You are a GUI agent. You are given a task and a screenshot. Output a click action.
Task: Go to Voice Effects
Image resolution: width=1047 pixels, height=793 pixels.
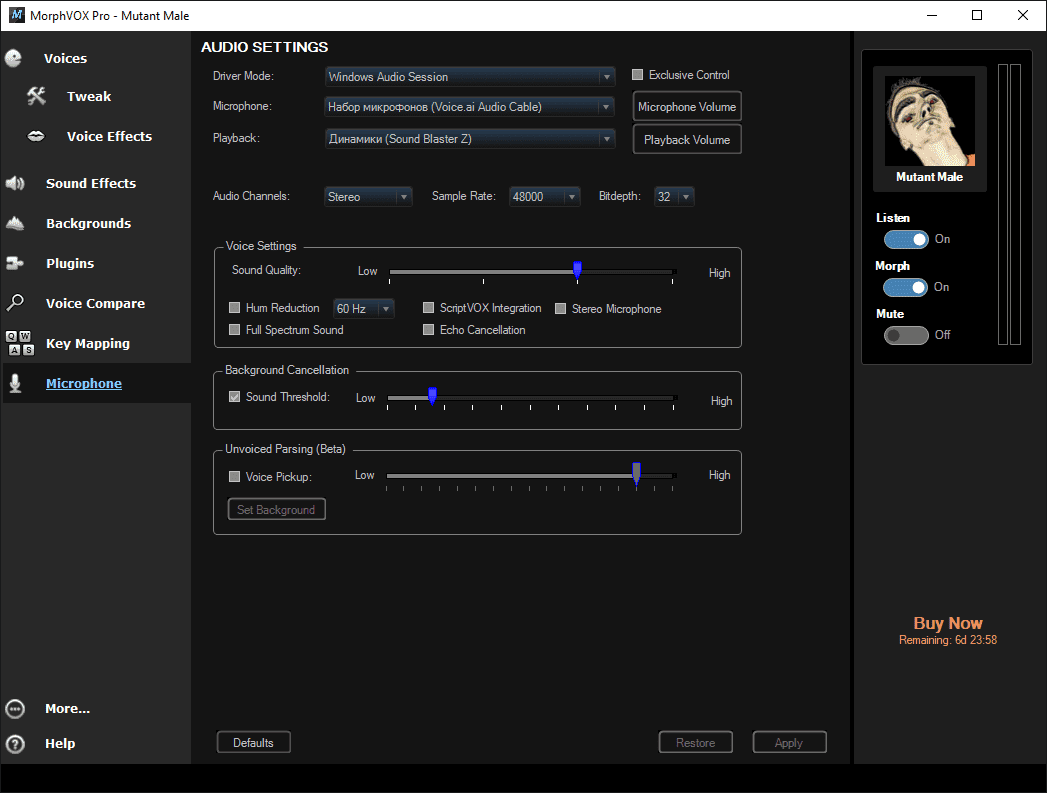click(110, 136)
